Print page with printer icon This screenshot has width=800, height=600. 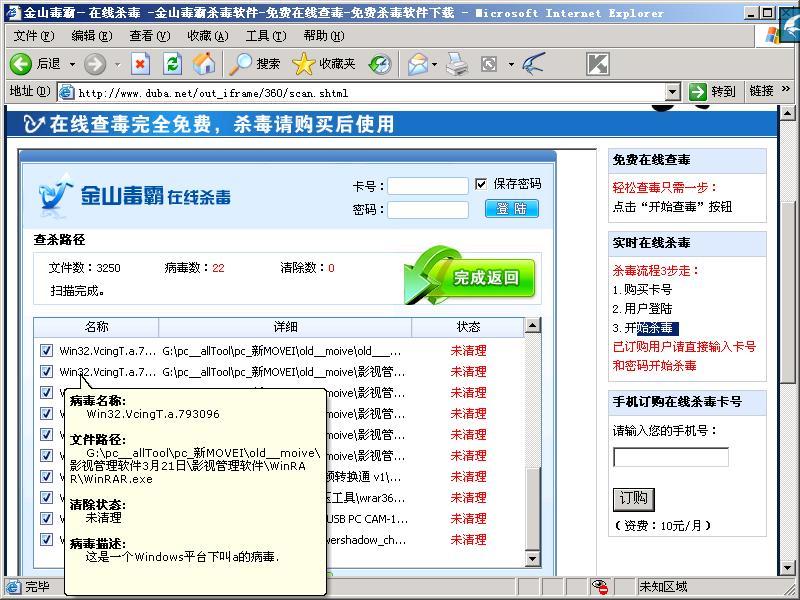(457, 64)
